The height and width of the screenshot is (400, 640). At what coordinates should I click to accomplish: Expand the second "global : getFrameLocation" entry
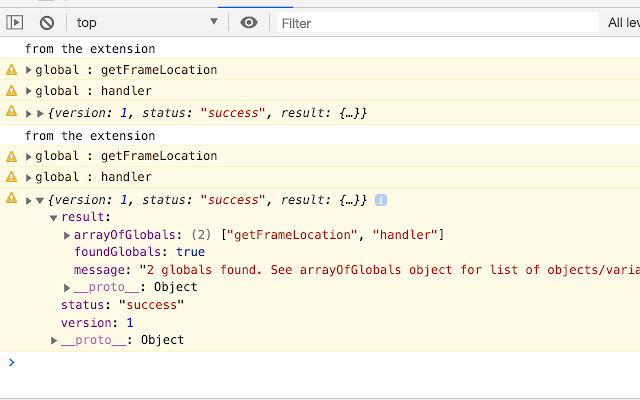[29, 156]
